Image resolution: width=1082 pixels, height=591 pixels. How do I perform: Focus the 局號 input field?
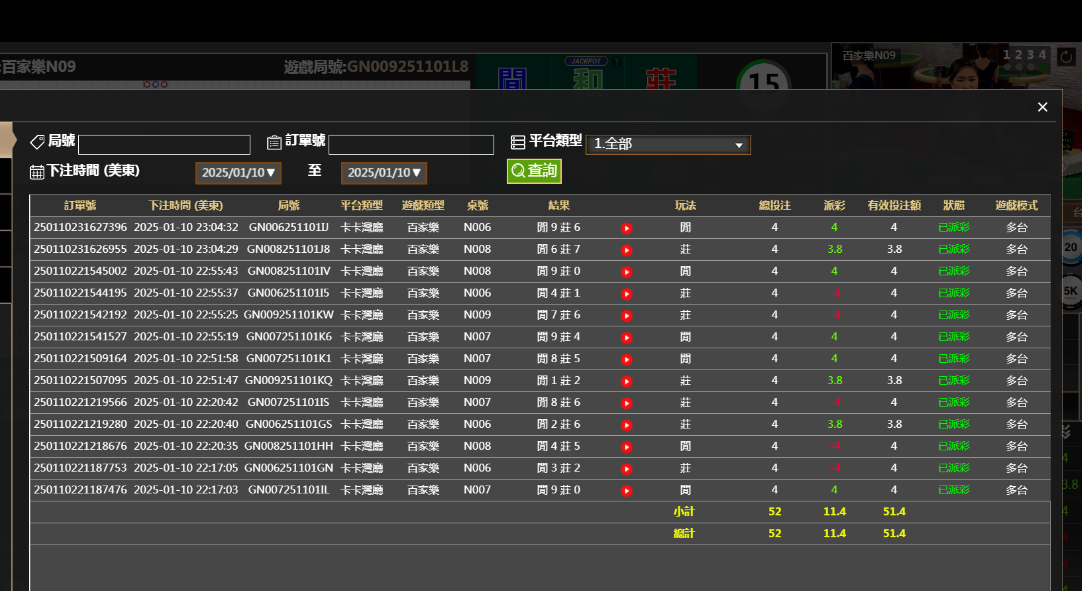click(x=164, y=145)
